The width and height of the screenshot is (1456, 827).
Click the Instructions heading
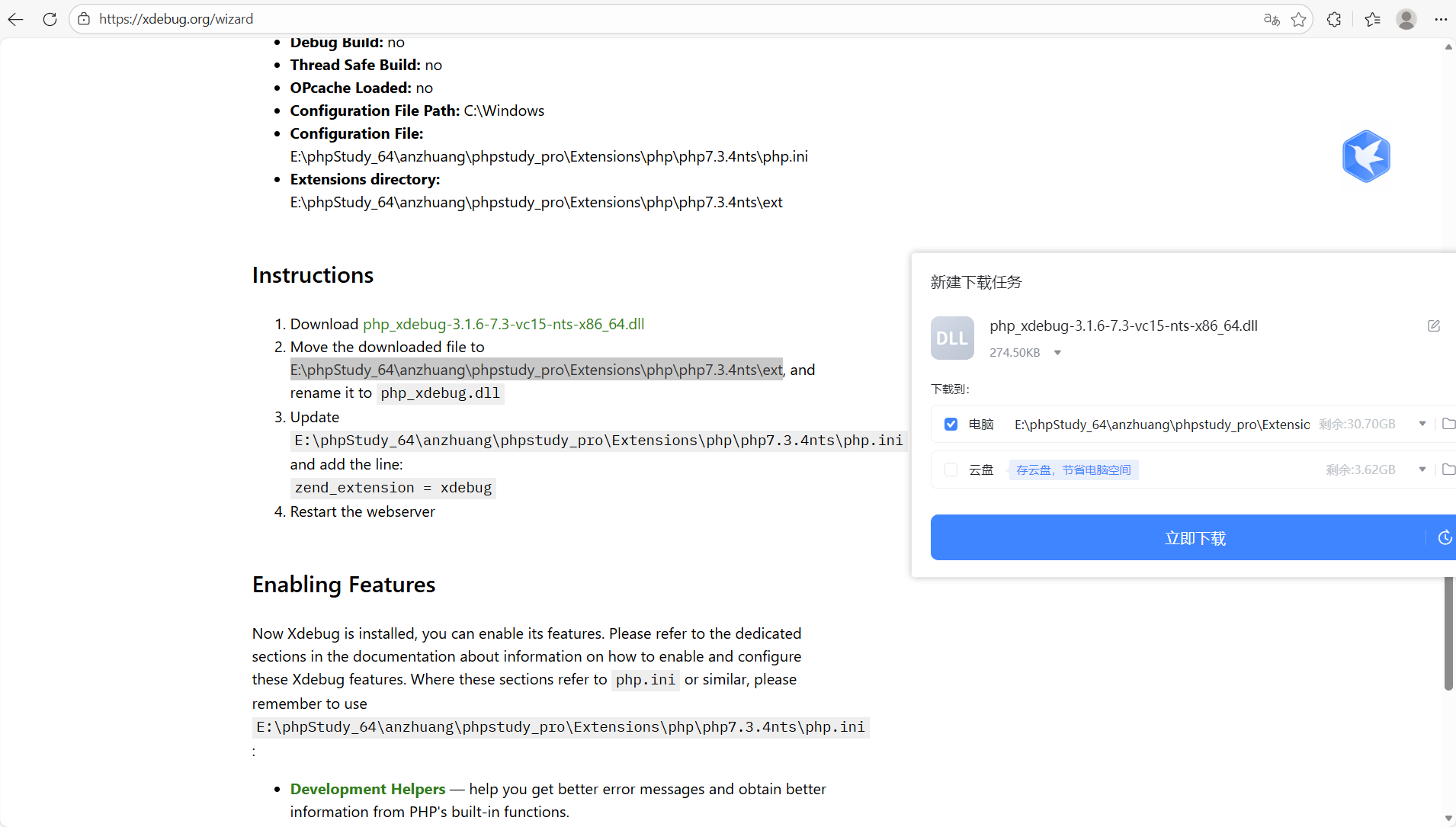tap(313, 275)
